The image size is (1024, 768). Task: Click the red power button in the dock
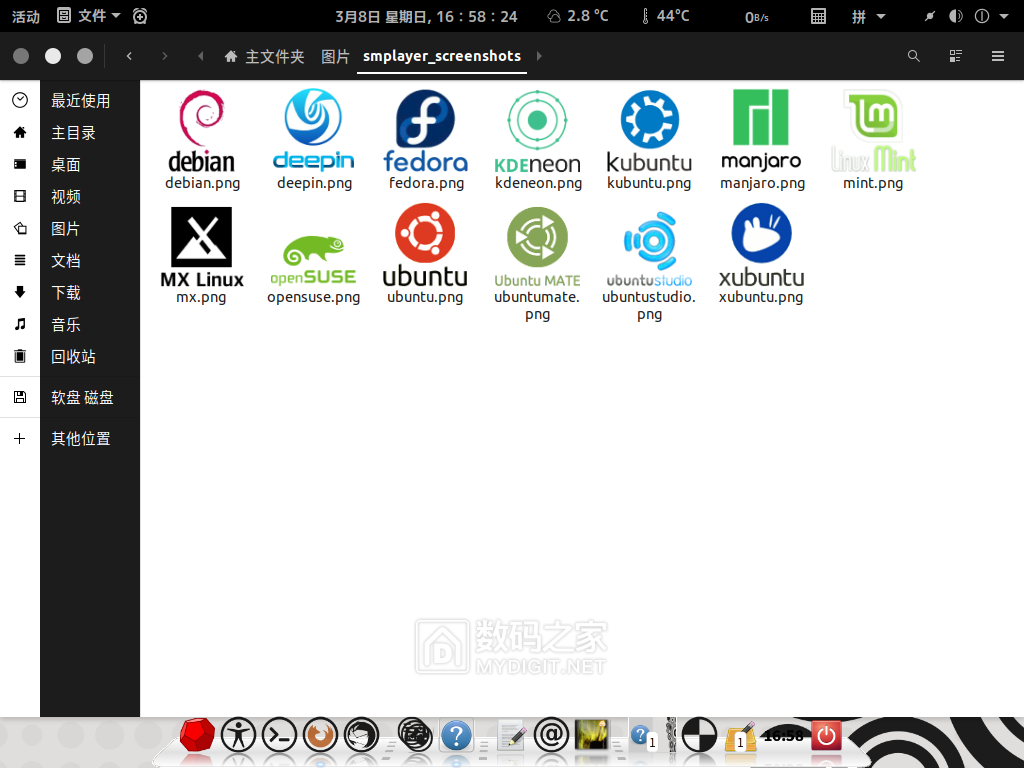tap(826, 735)
